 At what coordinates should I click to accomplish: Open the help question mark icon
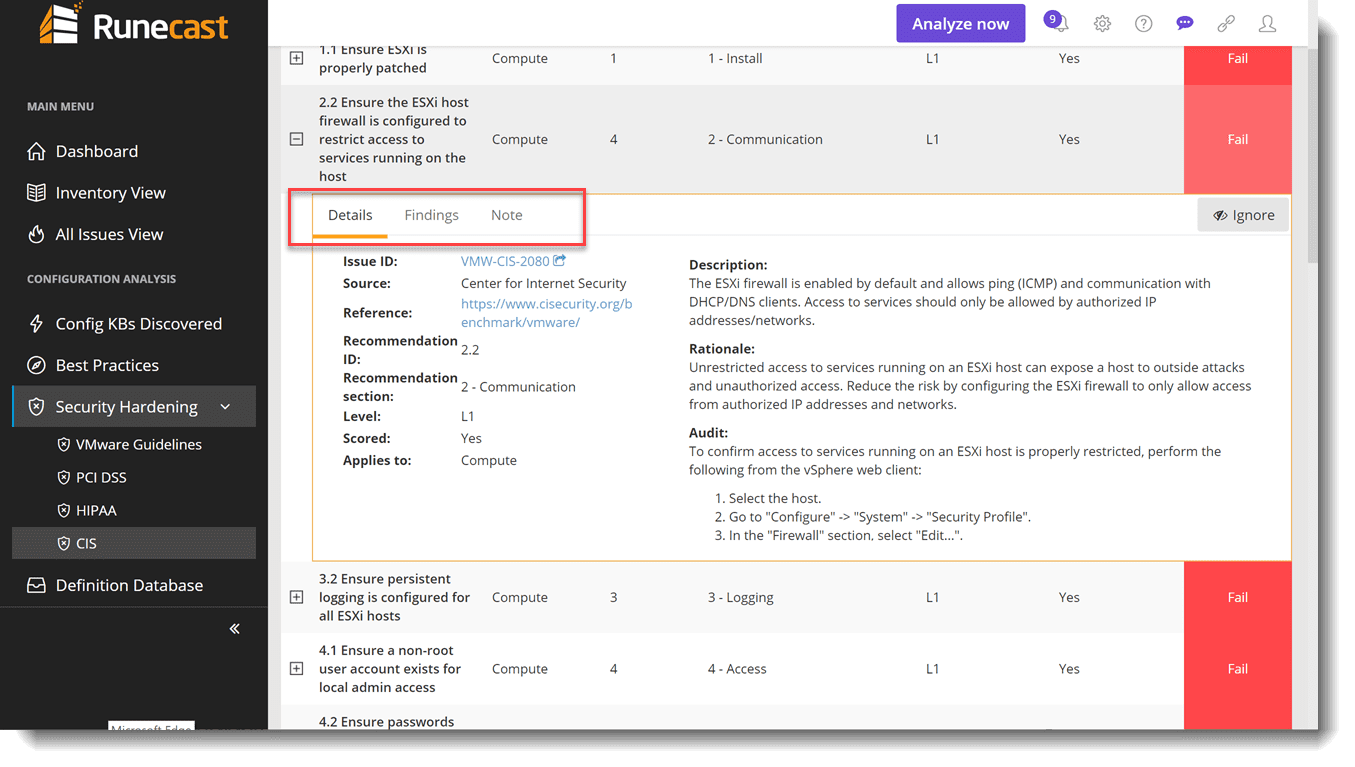pos(1144,24)
